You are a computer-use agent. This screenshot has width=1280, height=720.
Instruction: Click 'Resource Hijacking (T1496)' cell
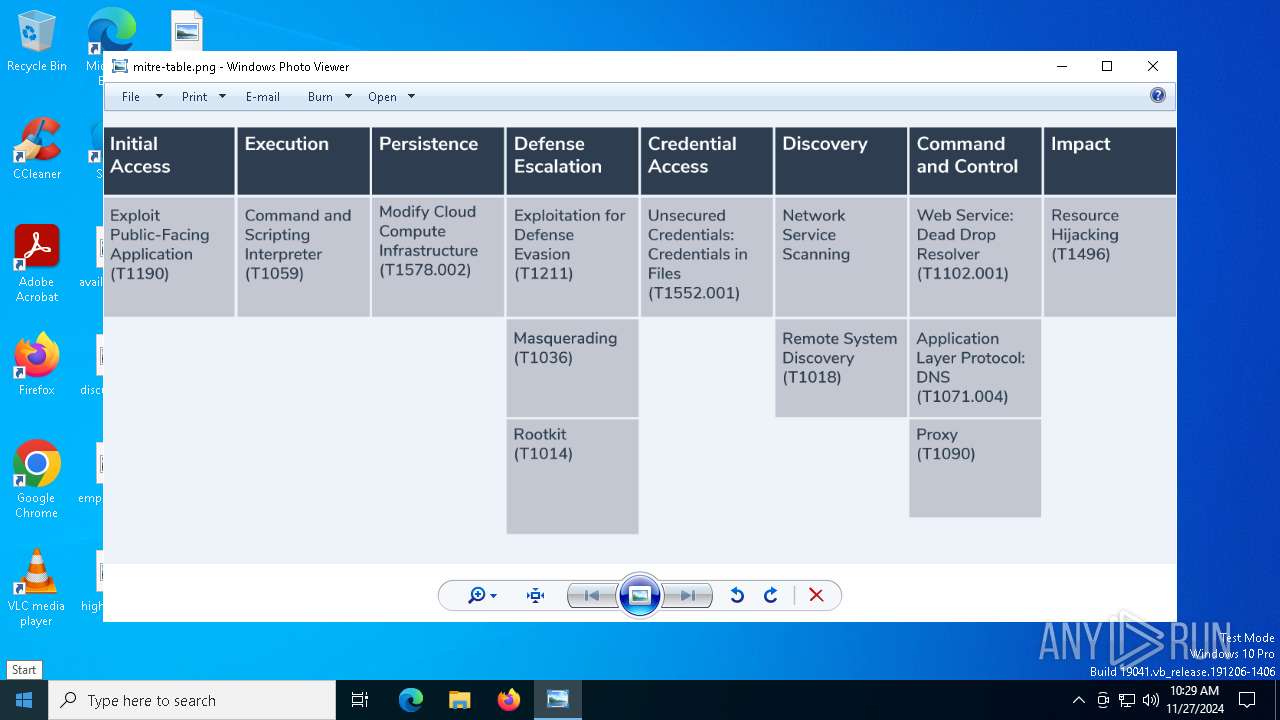(x=1110, y=257)
